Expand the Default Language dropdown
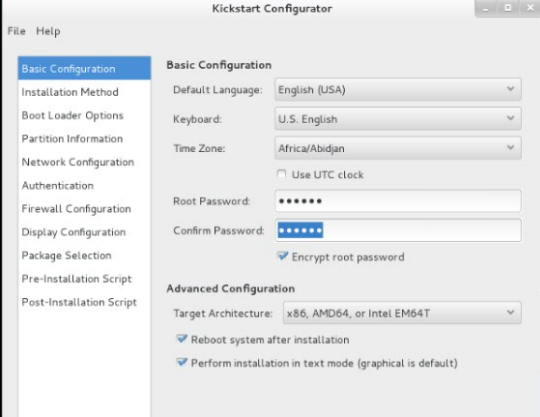Image resolution: width=540 pixels, height=417 pixels. click(x=398, y=90)
